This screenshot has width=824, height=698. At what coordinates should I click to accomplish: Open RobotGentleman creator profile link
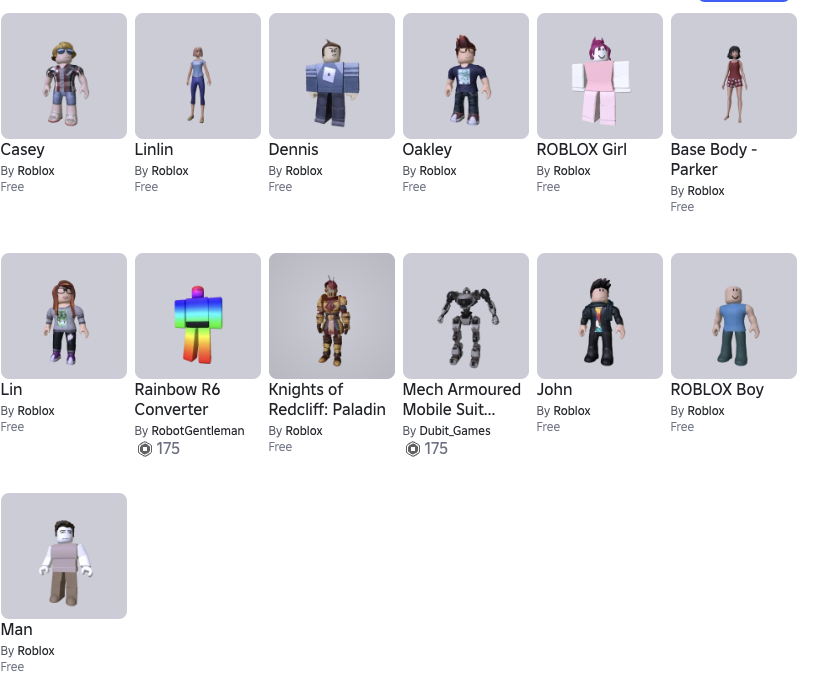pyautogui.click(x=198, y=431)
